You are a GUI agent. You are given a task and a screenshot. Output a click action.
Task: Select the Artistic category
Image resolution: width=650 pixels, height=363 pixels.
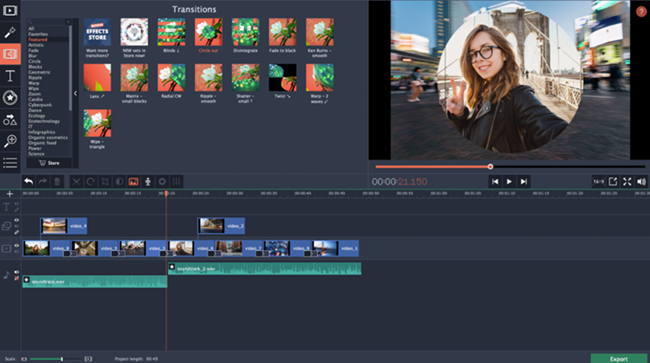(36, 45)
